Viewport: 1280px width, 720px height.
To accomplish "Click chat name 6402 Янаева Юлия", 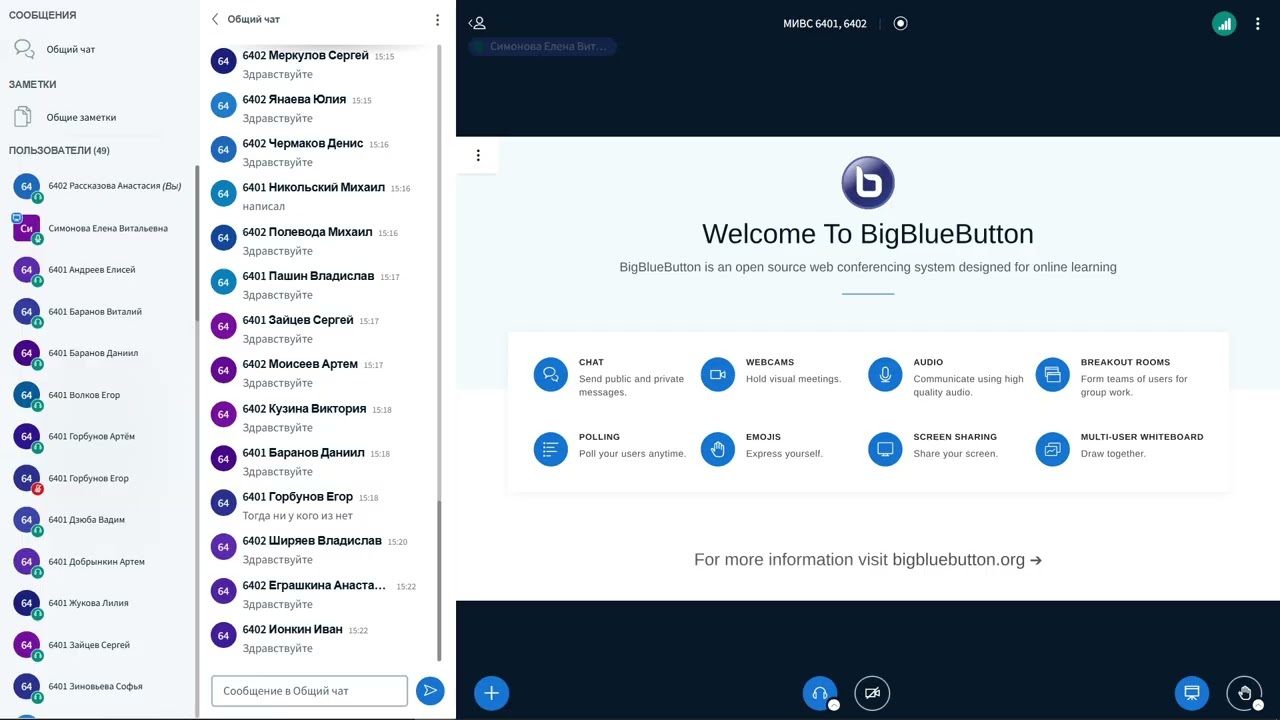I will pos(294,99).
